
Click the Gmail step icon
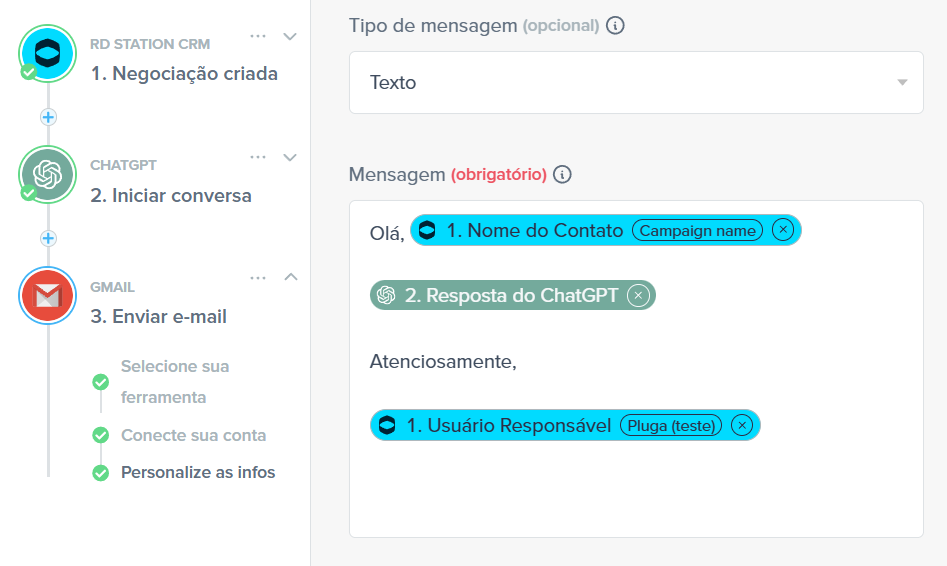(48, 295)
